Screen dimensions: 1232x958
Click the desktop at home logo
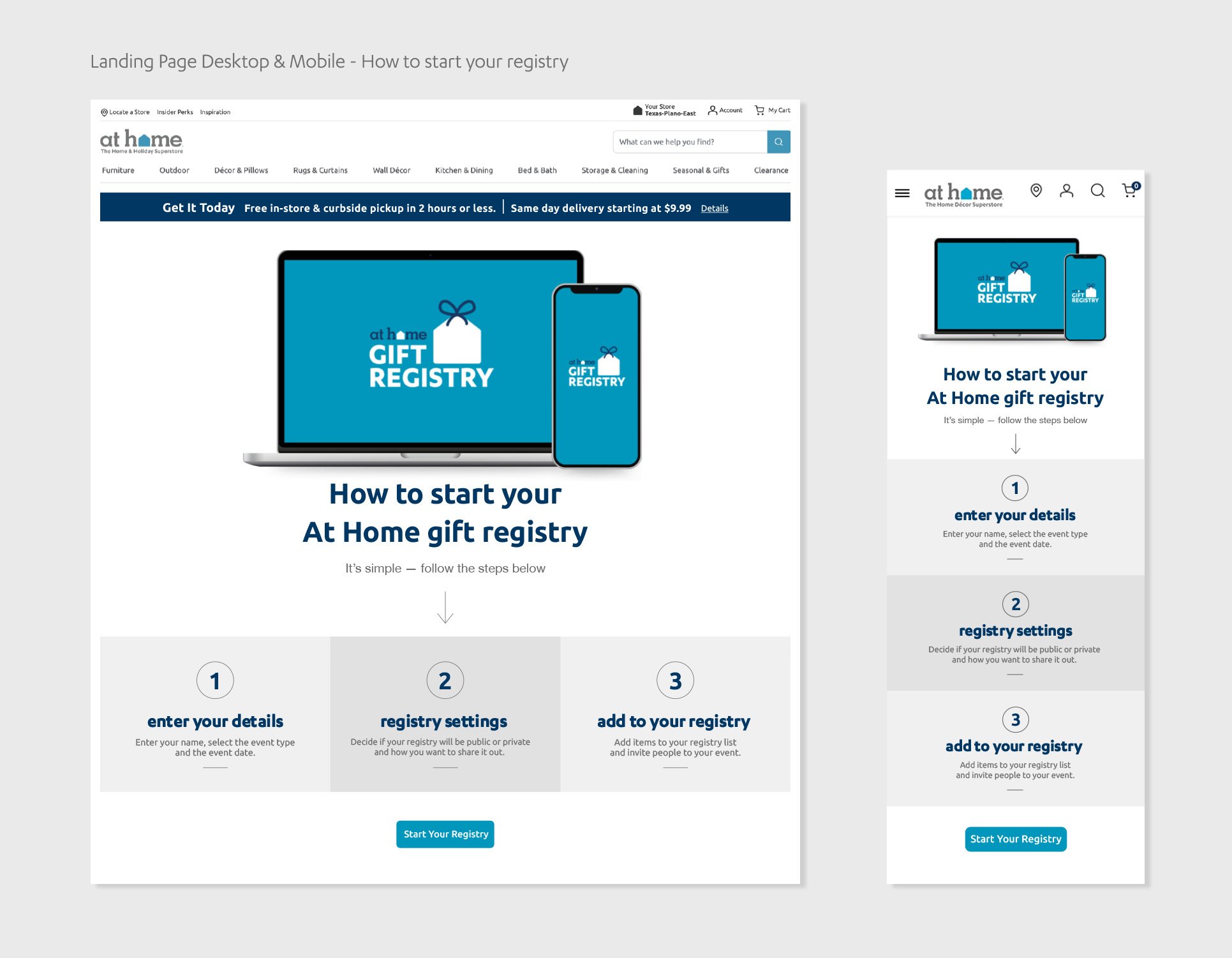coord(142,142)
